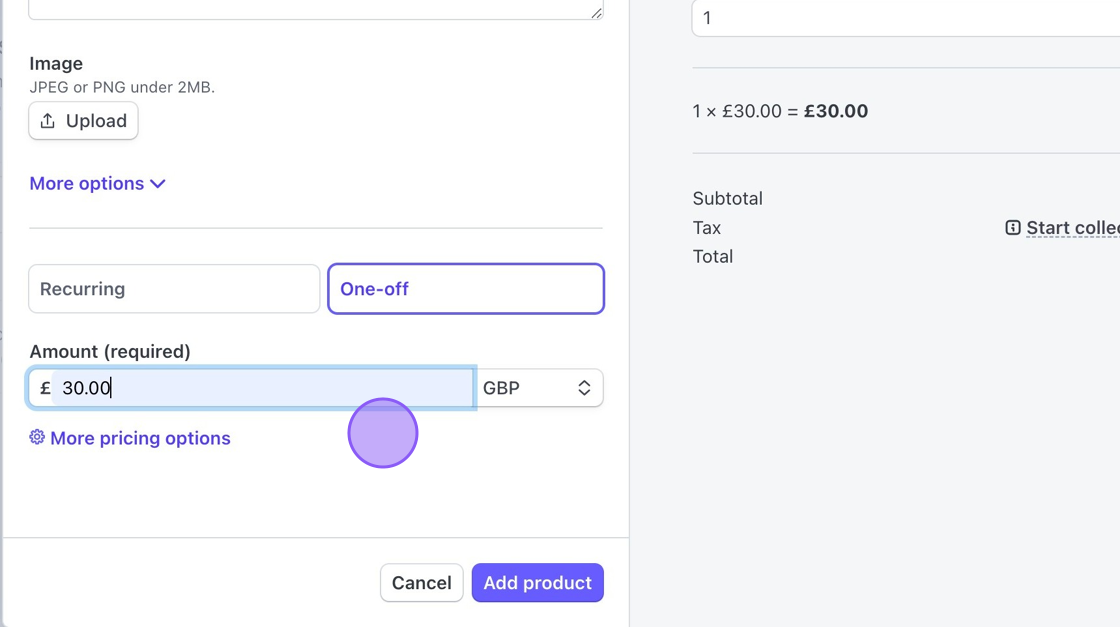Click the £ symbol in the amount box
Viewport: 1120px width, 627px height.
coord(45,388)
